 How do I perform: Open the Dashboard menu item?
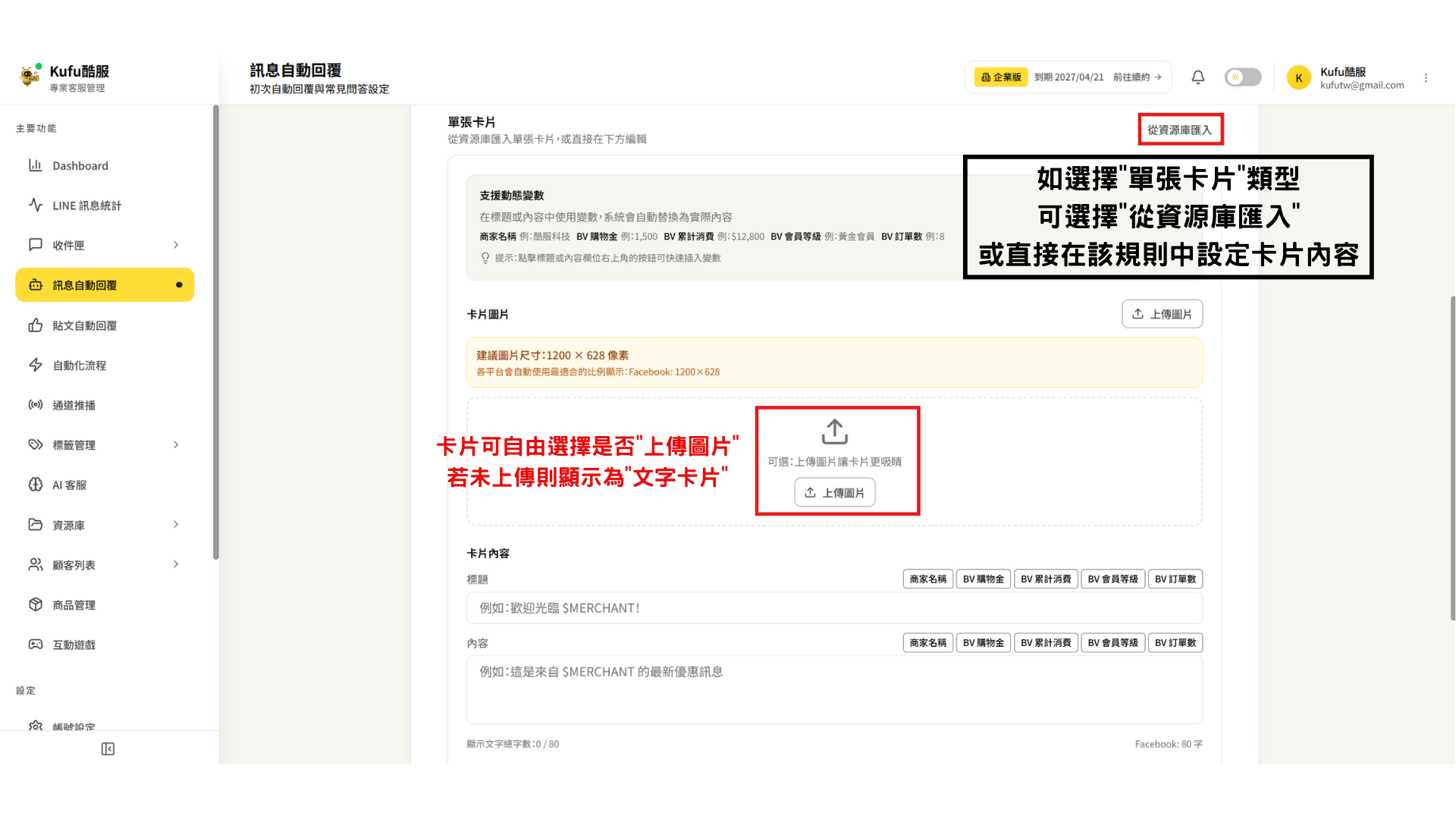105,165
